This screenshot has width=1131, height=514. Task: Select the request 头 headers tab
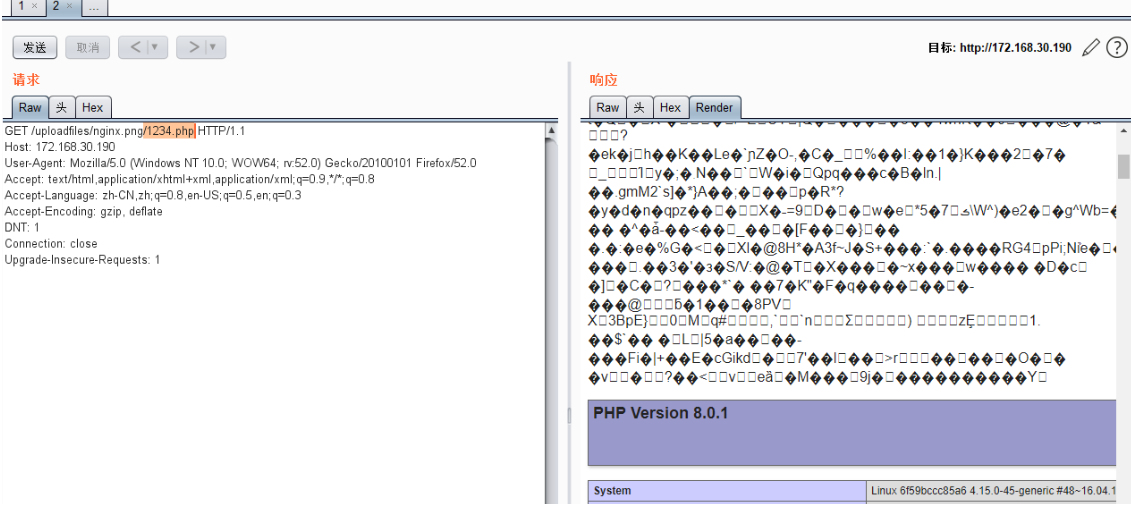[x=61, y=107]
